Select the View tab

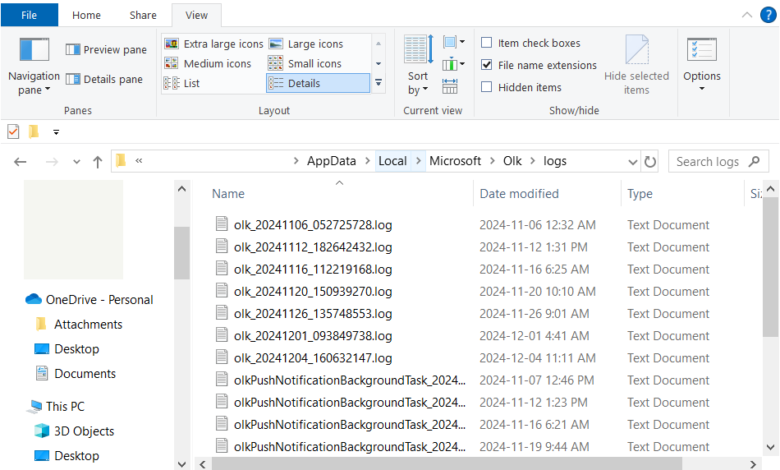coord(196,15)
